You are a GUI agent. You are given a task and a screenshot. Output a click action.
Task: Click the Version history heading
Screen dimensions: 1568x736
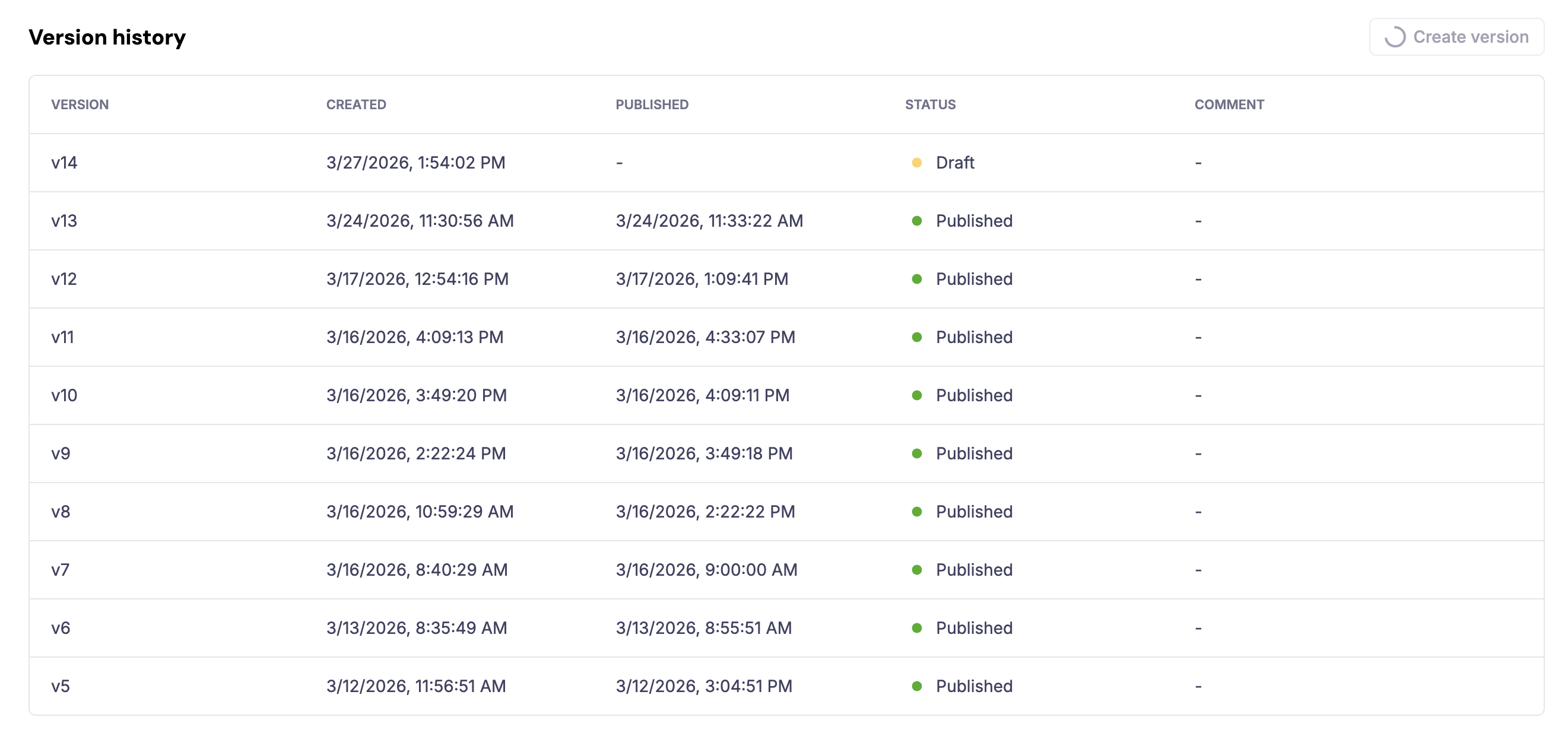coord(107,37)
